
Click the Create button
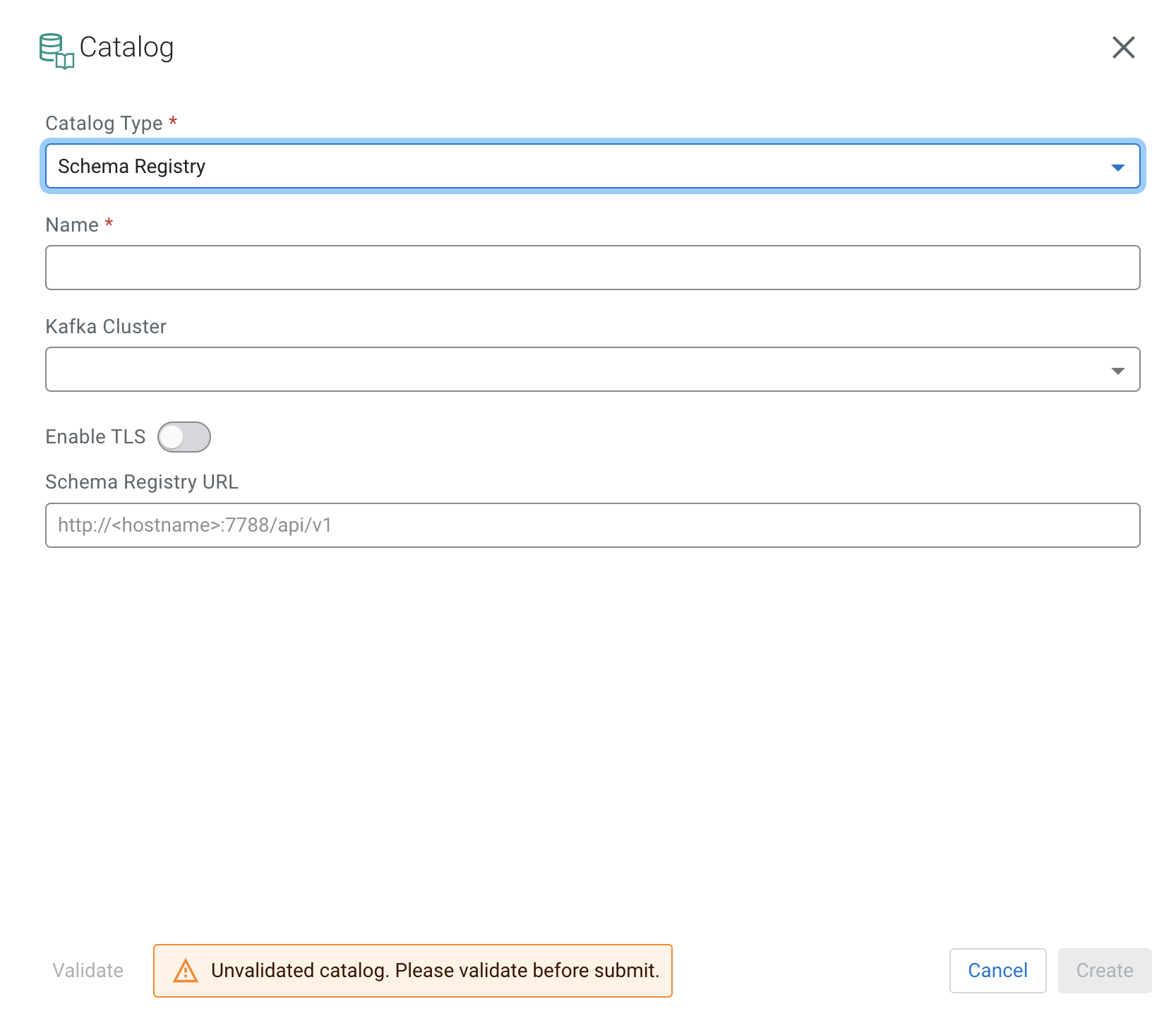point(1104,971)
